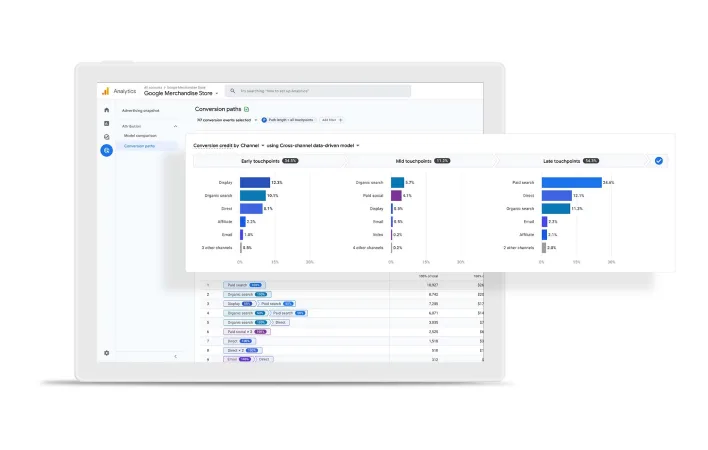Click the plus icon on Add filter

[341, 120]
